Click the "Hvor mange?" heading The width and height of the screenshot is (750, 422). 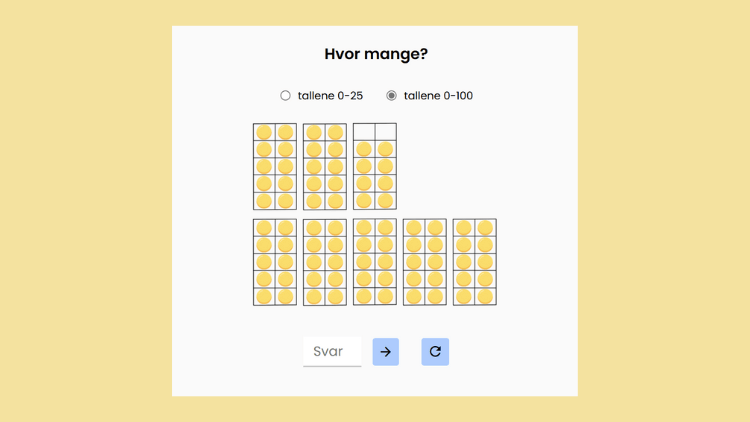(375, 55)
